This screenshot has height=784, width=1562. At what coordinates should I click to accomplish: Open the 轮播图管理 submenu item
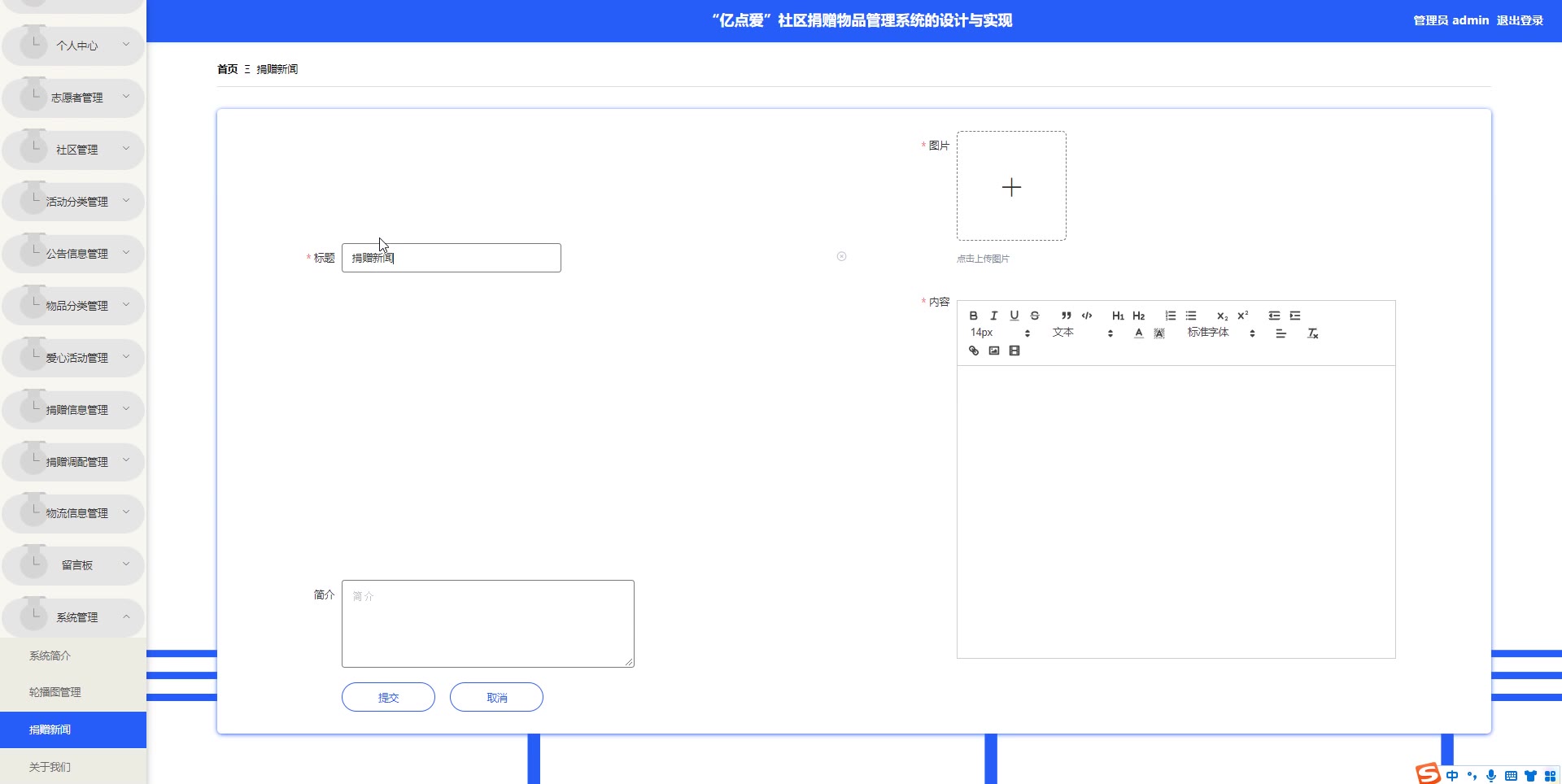pos(73,692)
